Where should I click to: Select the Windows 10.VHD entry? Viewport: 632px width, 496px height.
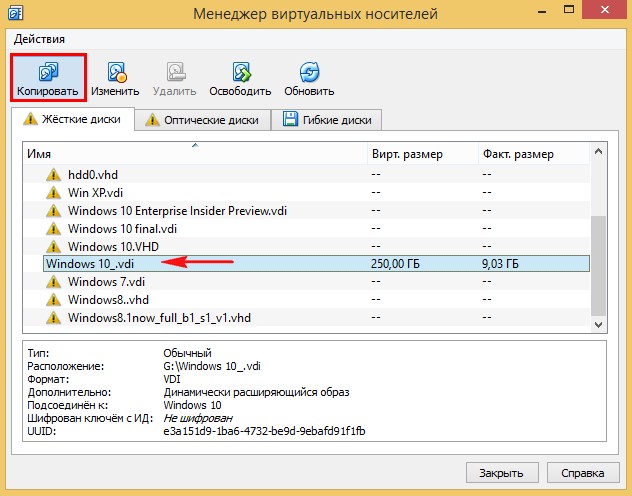click(306, 246)
